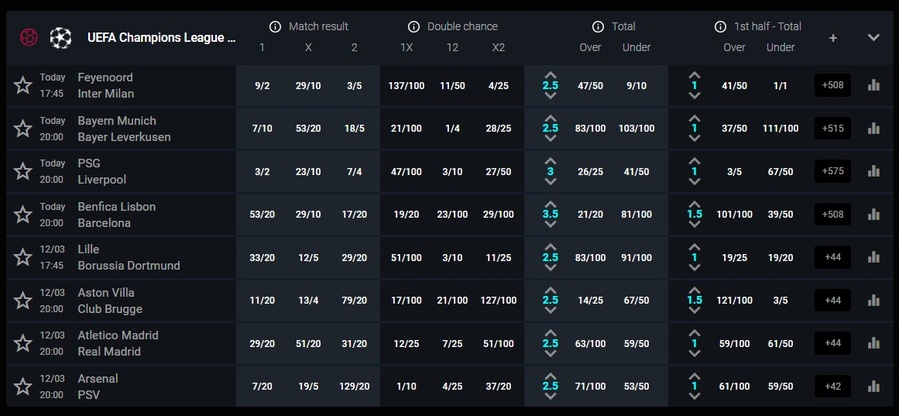This screenshot has height=416, width=899.
Task: Star the PSG vs Liverpool match
Action: coord(23,171)
